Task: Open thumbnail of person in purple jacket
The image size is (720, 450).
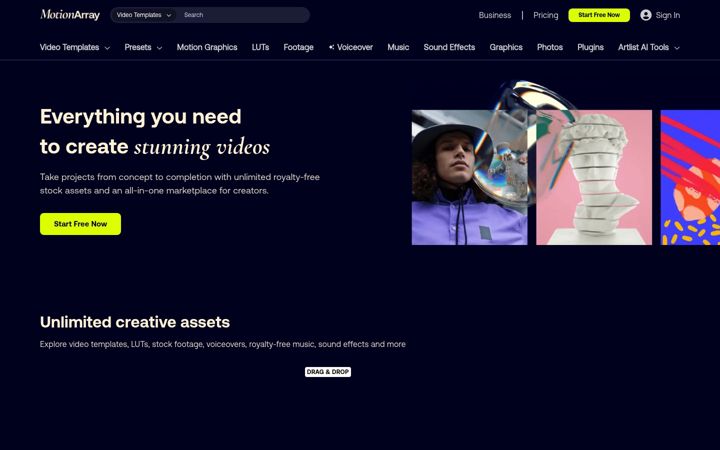Action: 469,177
